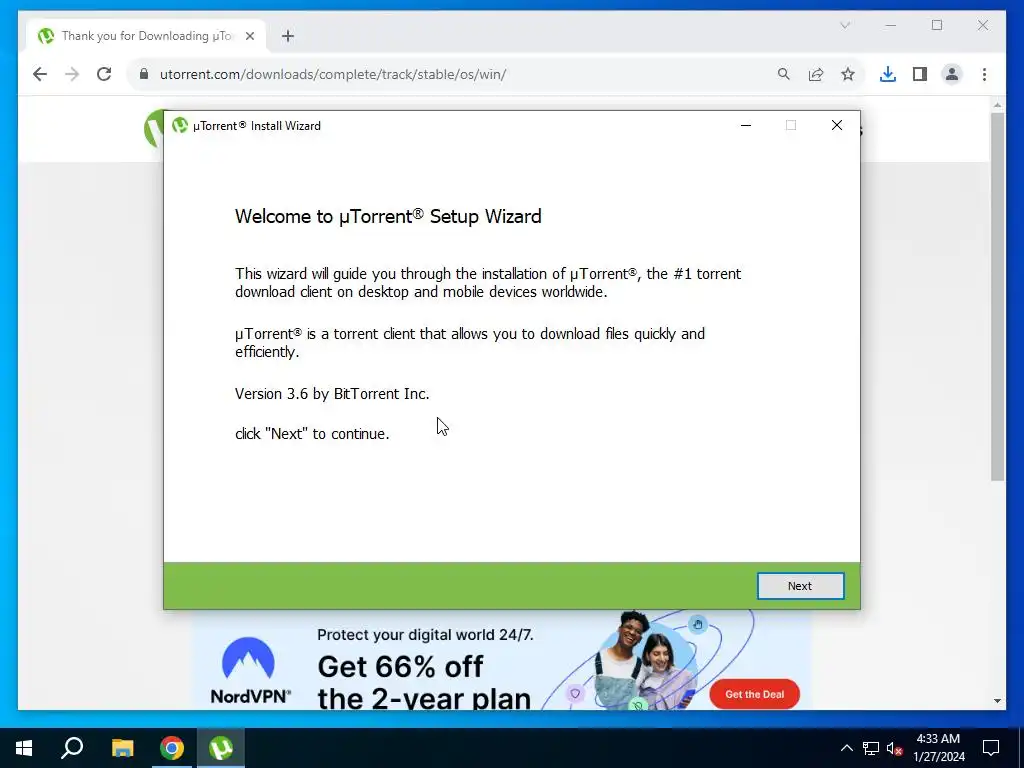This screenshot has width=1024, height=768.
Task: Minimize the Chrome browser window
Action: [890, 25]
